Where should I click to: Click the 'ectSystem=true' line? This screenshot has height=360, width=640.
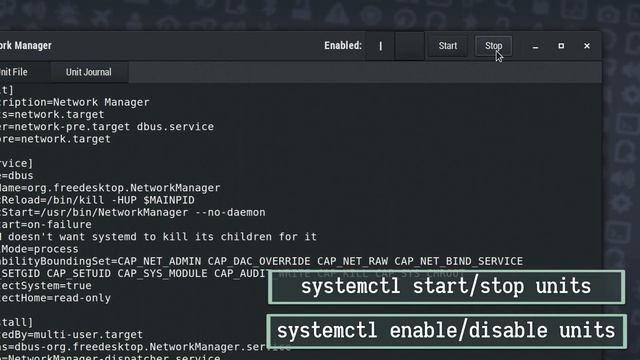point(46,286)
